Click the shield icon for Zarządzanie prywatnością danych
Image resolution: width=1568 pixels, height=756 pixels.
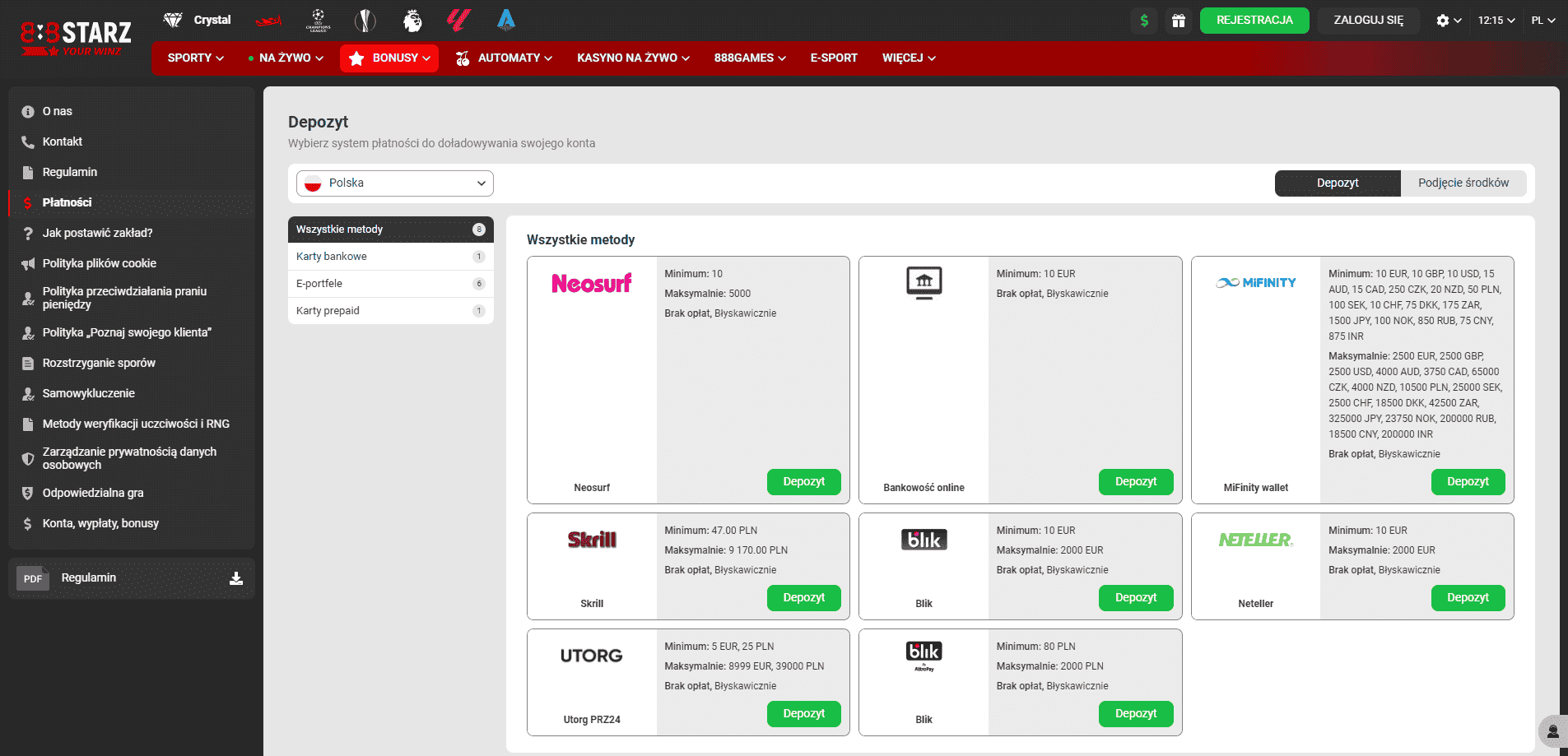tap(28, 459)
